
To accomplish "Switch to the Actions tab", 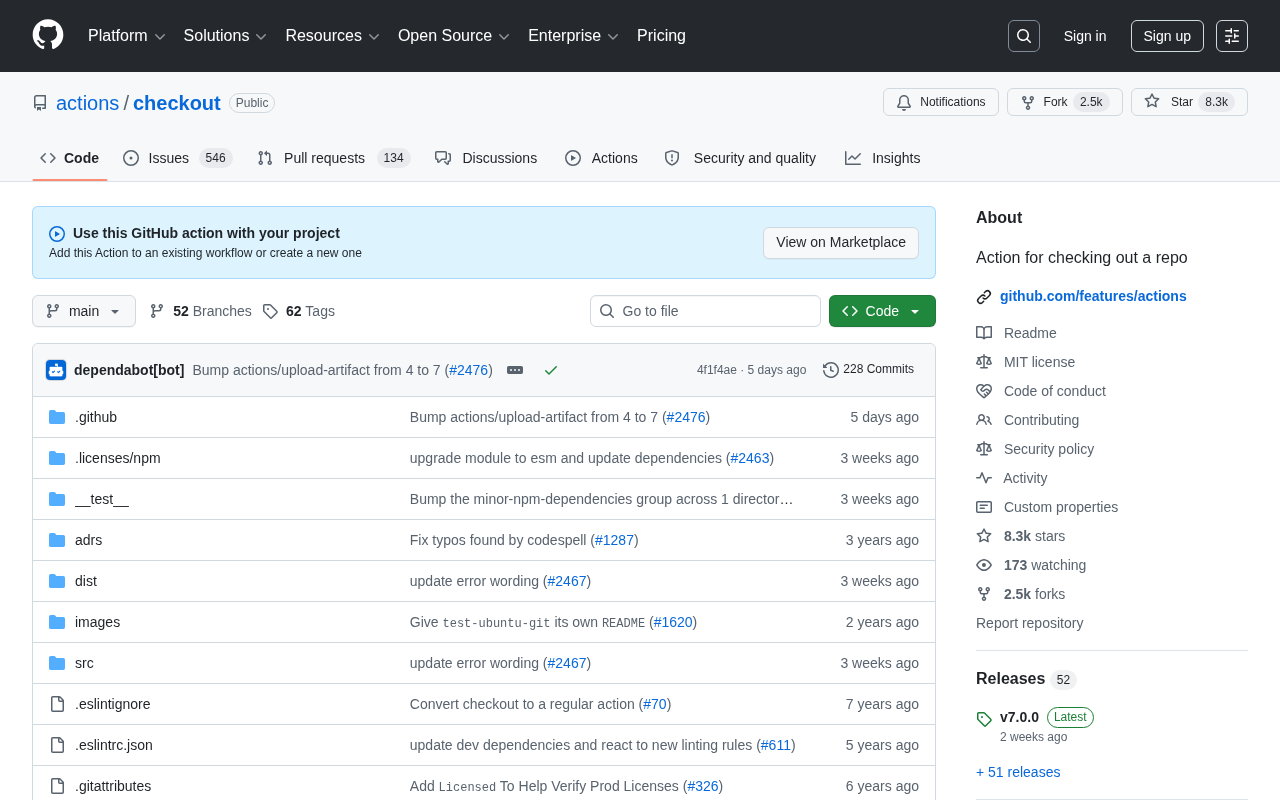I will [x=601, y=158].
